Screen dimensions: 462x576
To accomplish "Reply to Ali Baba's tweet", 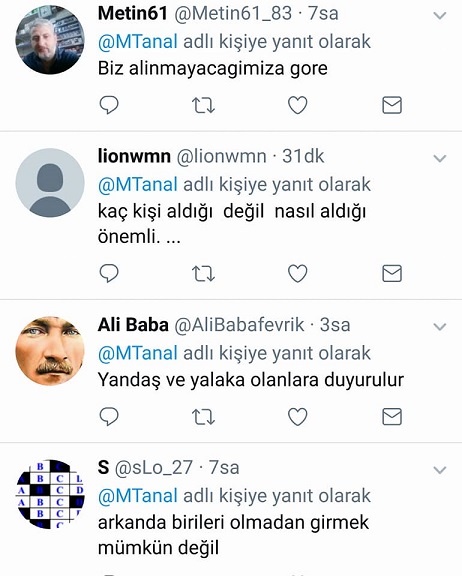I will pyautogui.click(x=109, y=417).
